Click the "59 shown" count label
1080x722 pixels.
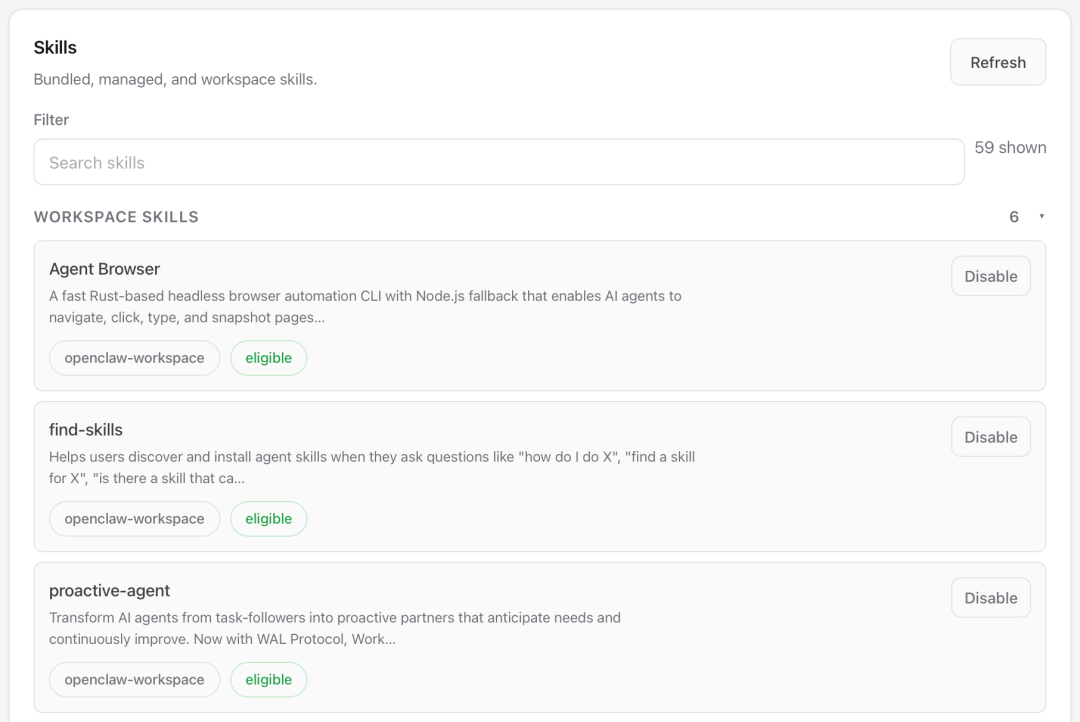coord(1010,148)
